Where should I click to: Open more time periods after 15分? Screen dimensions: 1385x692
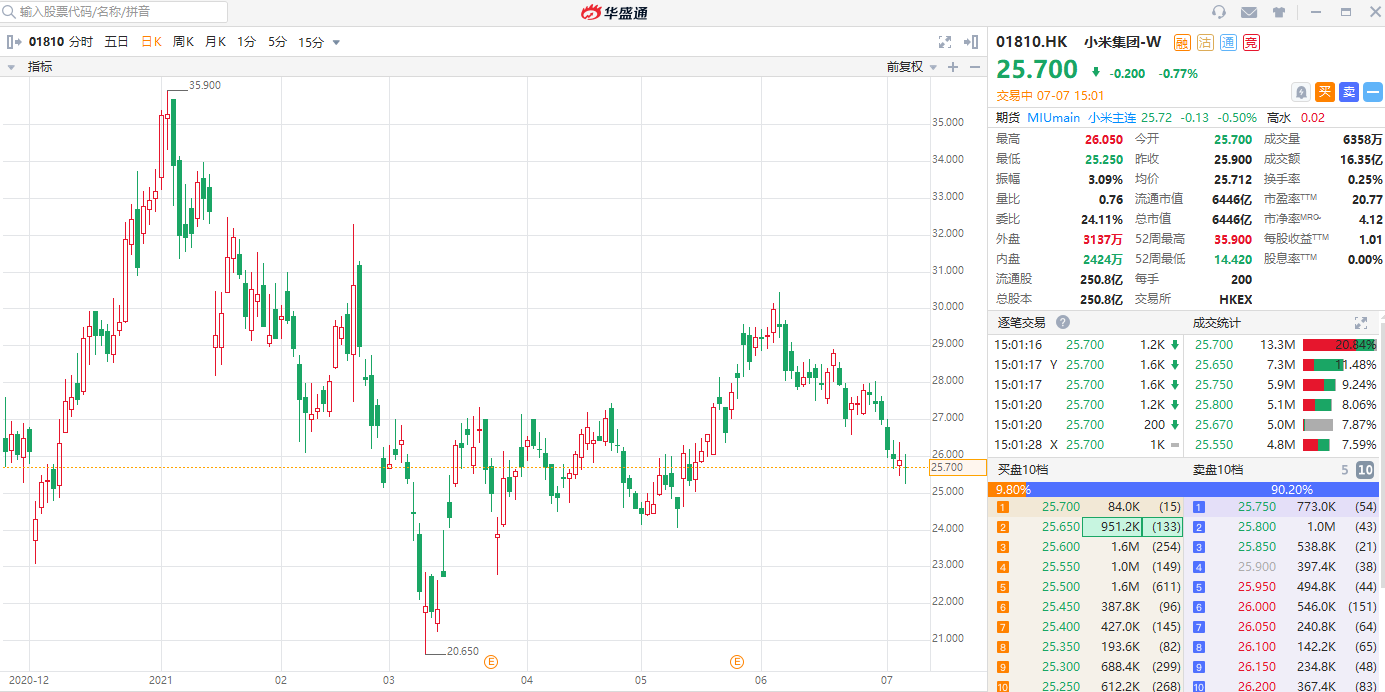pyautogui.click(x=336, y=42)
